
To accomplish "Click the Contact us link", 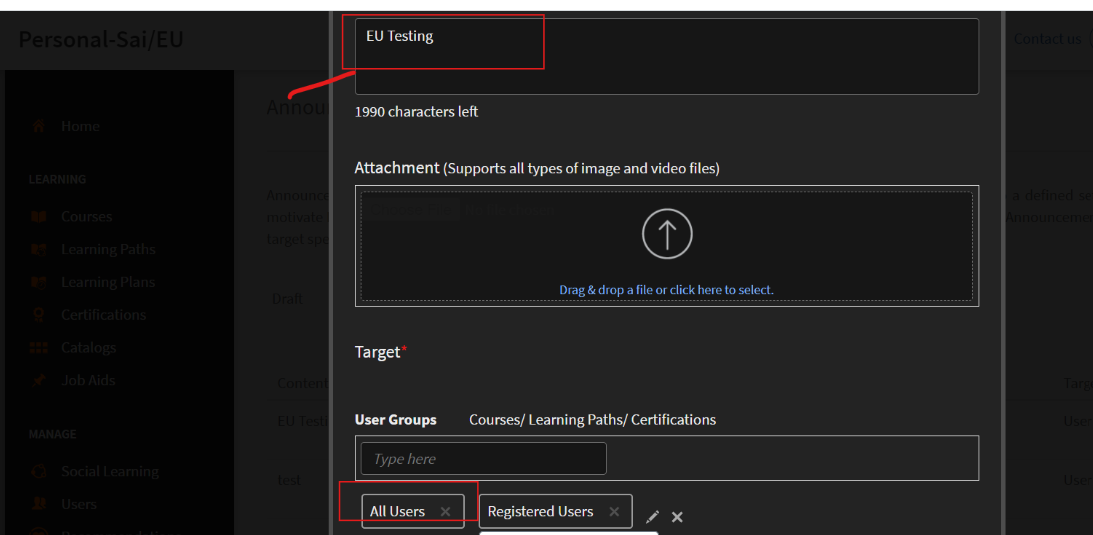I will pos(1046,39).
